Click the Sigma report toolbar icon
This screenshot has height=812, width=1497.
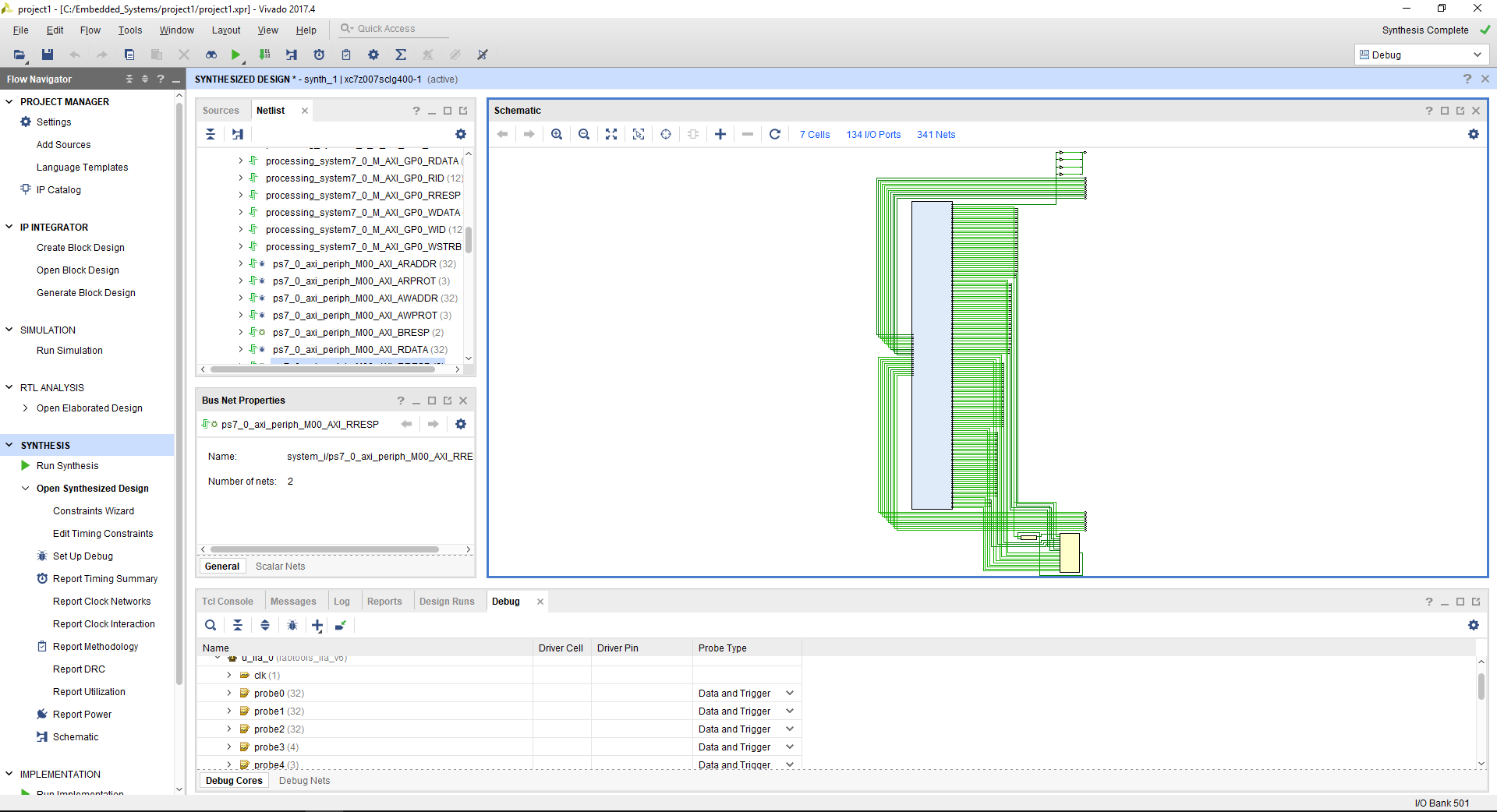pos(401,55)
